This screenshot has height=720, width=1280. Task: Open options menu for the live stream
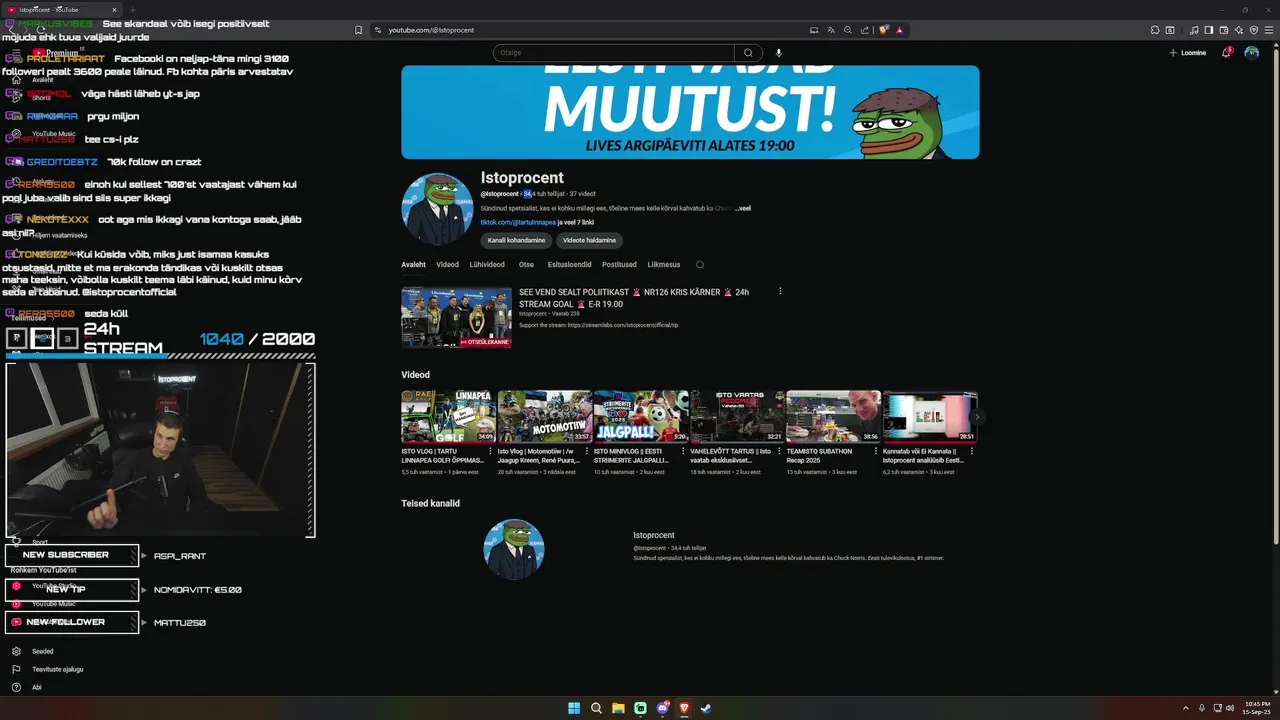pos(780,292)
